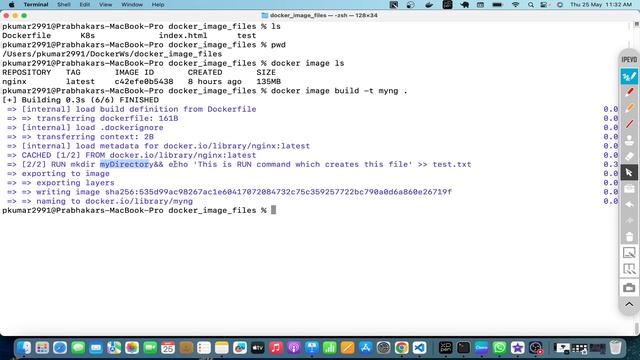Click the Docker whale icon in menu bar

pos(429,4)
